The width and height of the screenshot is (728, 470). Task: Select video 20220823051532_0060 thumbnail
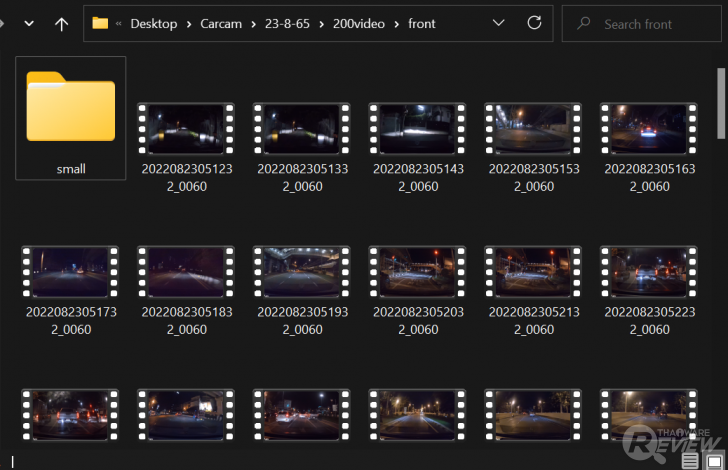point(533,129)
